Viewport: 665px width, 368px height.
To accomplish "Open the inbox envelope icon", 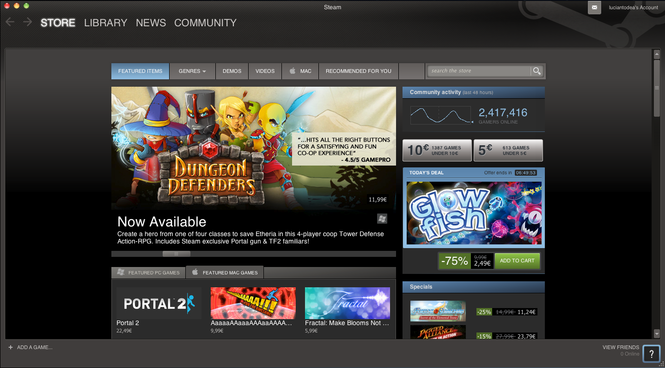I will pyautogui.click(x=594, y=7).
